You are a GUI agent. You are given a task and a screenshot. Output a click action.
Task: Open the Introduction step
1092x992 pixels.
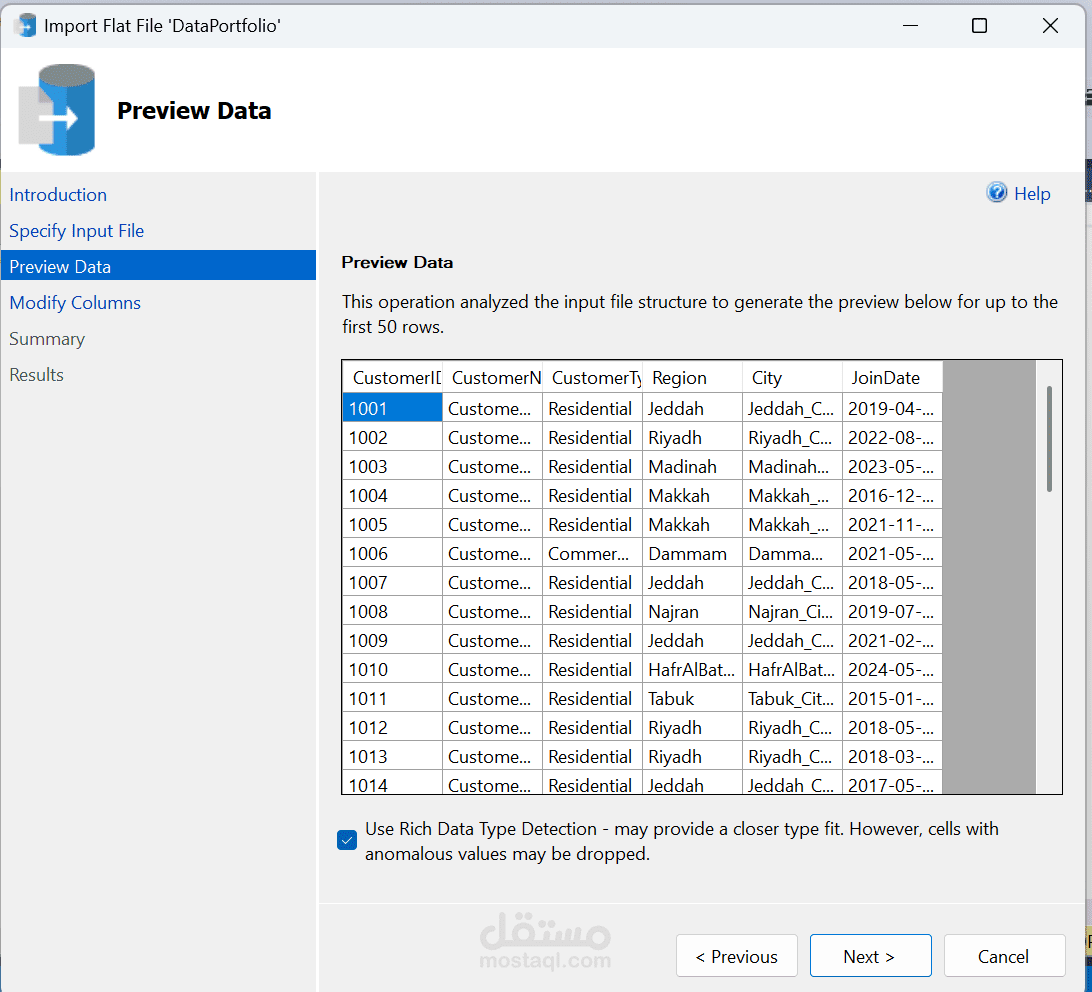pos(58,195)
